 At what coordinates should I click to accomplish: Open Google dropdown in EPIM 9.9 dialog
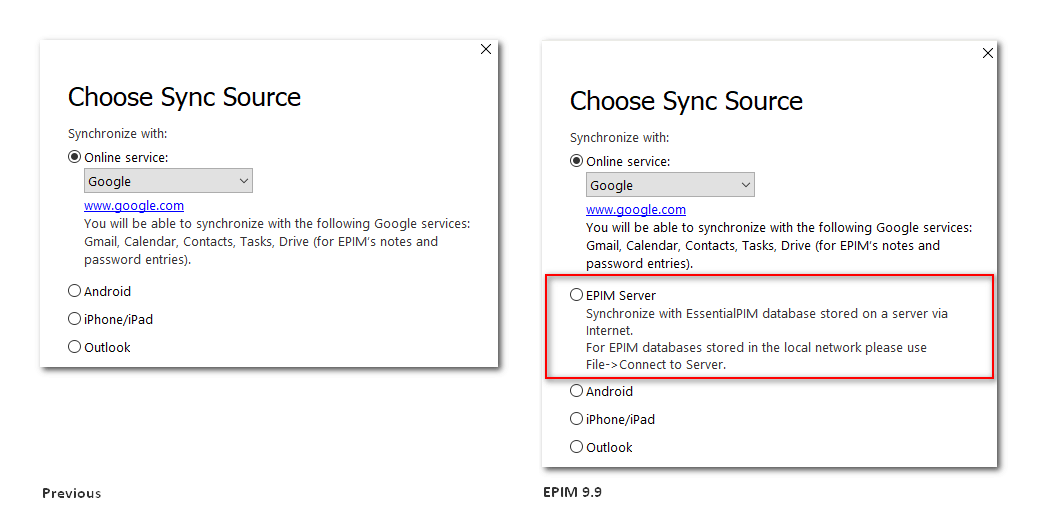click(x=670, y=185)
